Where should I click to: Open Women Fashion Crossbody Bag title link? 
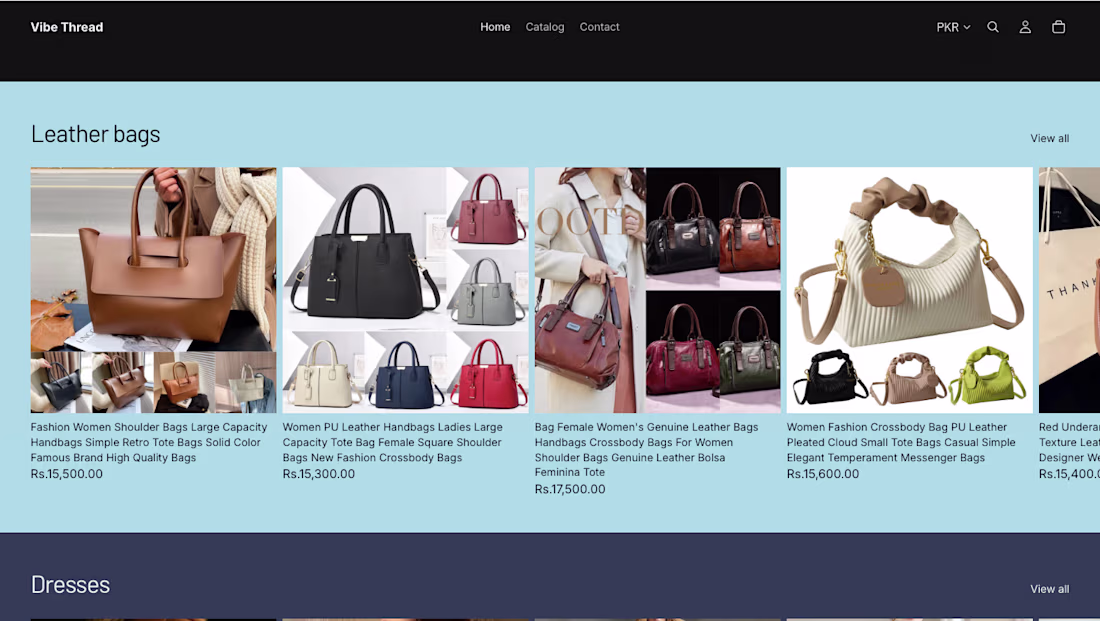(901, 442)
